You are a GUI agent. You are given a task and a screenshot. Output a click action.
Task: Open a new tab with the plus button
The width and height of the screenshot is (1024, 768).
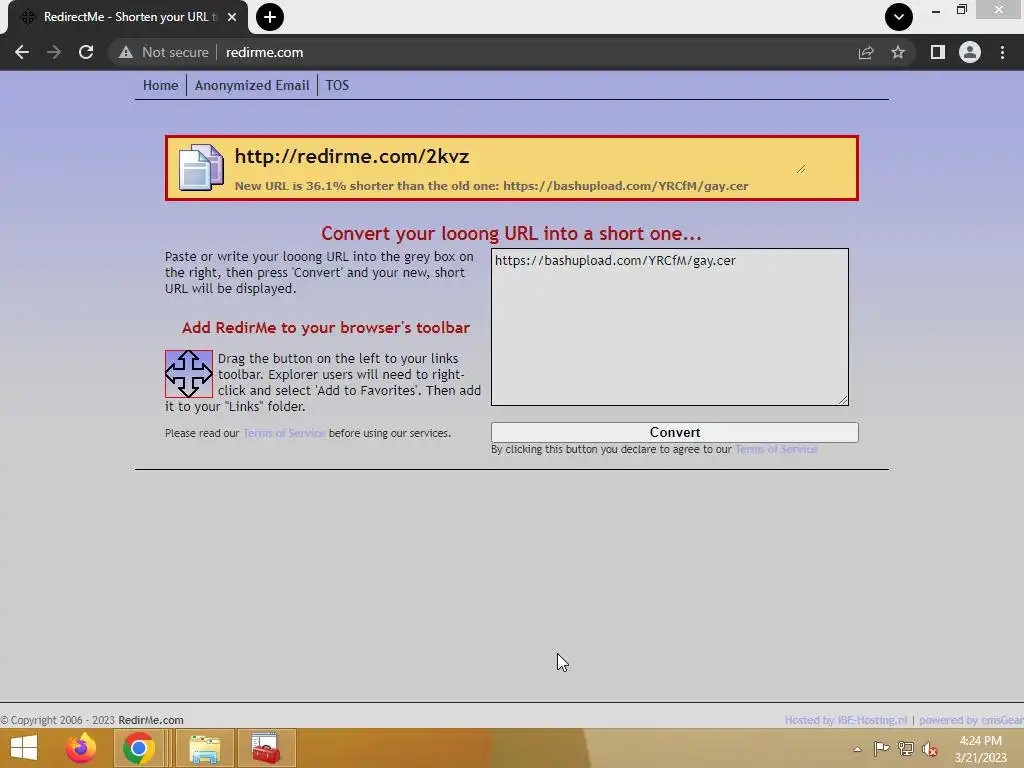(270, 17)
